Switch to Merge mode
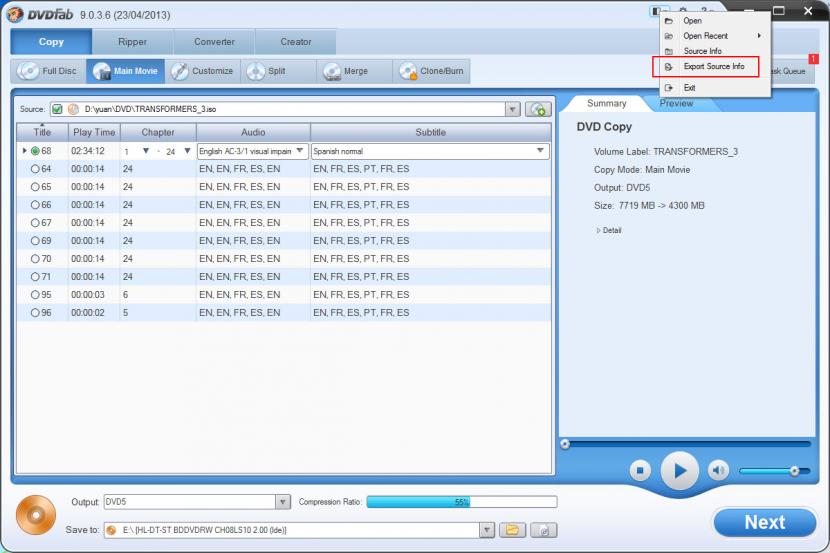Screen dimensions: 830x553 344,71
